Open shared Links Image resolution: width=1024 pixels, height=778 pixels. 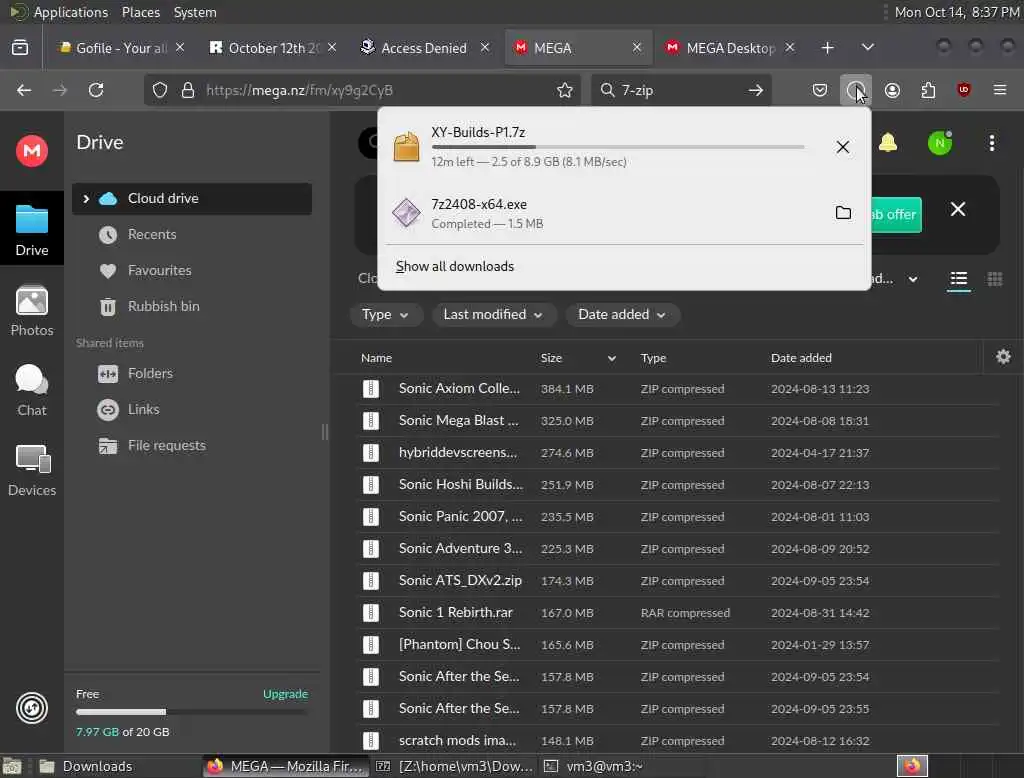coord(143,410)
